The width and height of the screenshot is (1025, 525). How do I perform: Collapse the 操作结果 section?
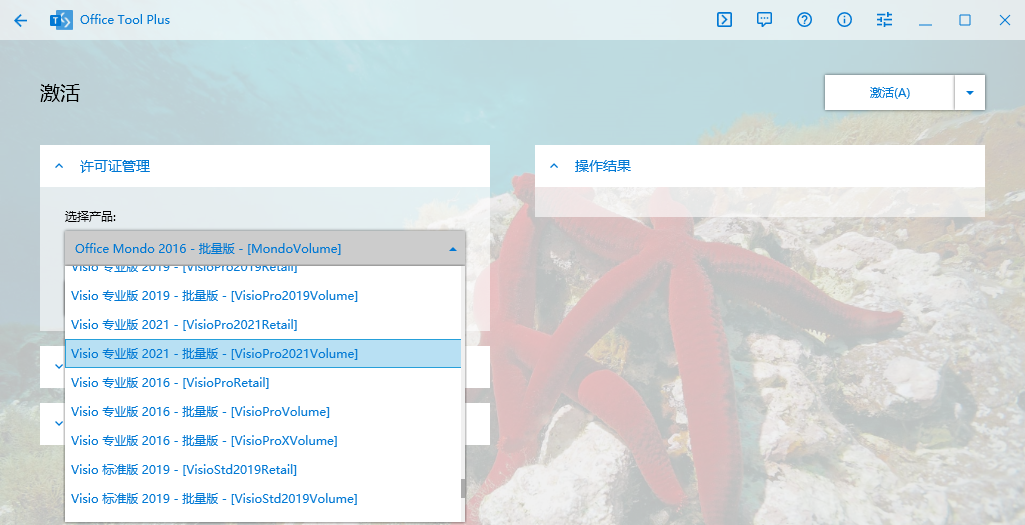[x=554, y=166]
